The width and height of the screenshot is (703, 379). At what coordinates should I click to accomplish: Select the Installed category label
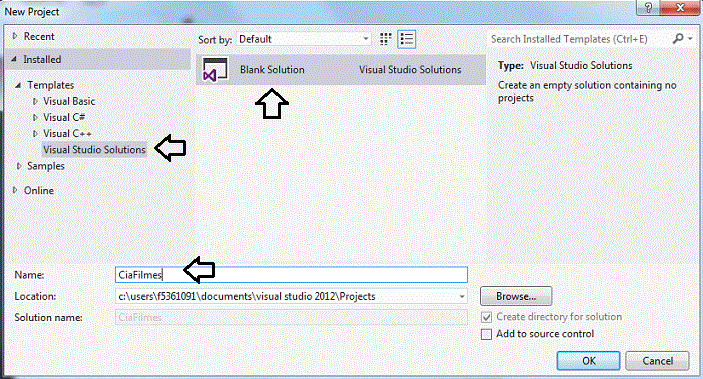pos(42,59)
